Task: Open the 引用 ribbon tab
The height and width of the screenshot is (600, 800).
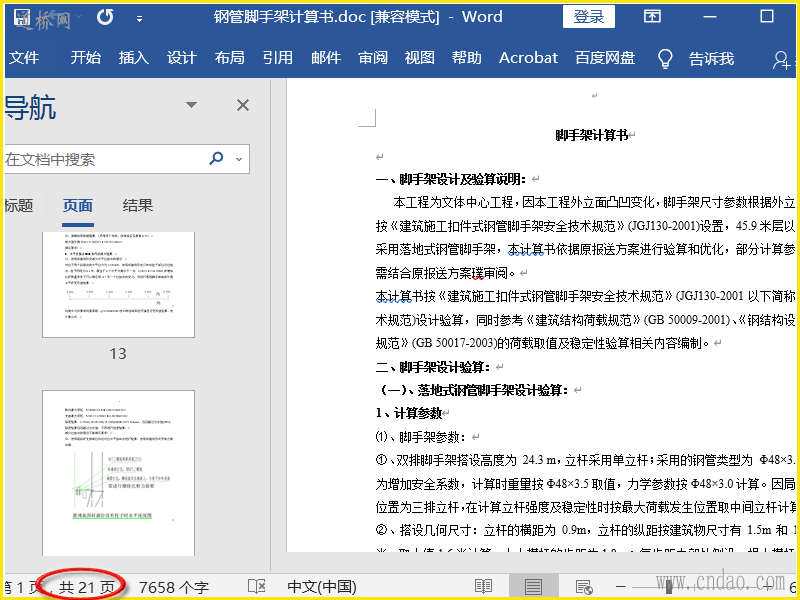Action: pyautogui.click(x=278, y=58)
